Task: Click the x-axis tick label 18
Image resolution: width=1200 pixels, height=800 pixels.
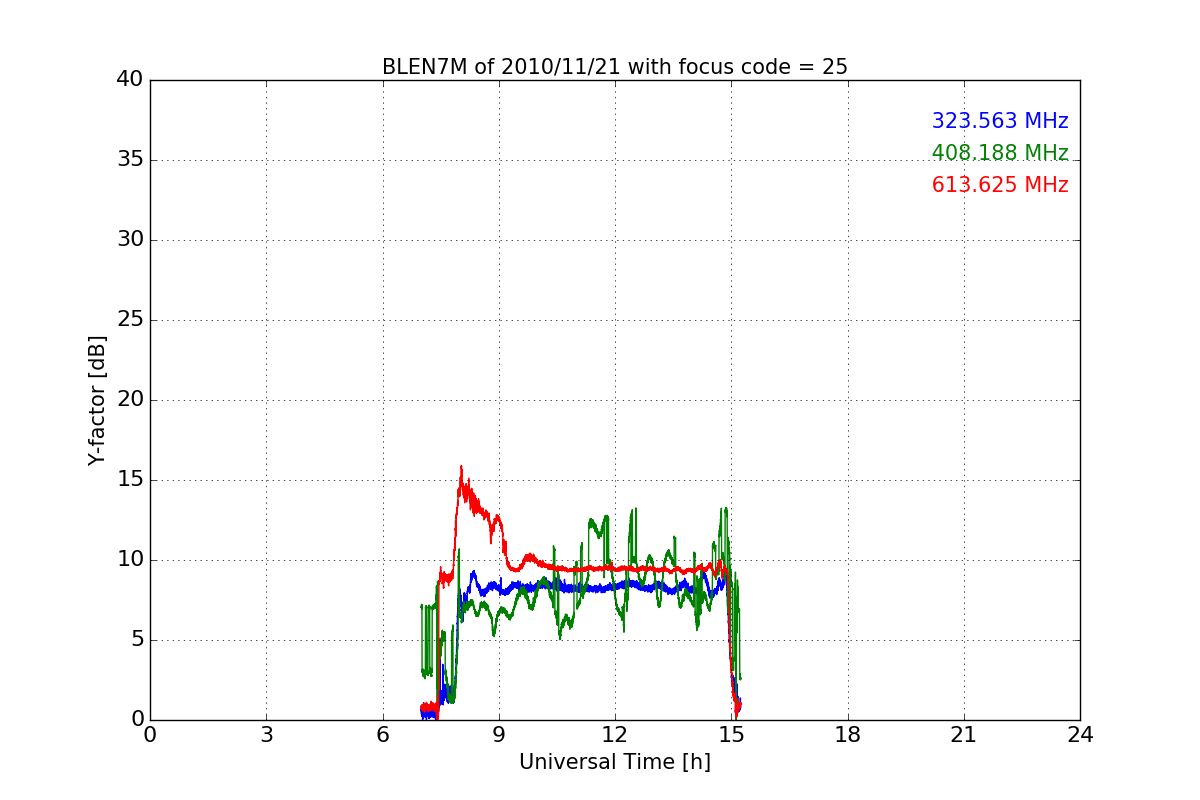Action: (847, 735)
